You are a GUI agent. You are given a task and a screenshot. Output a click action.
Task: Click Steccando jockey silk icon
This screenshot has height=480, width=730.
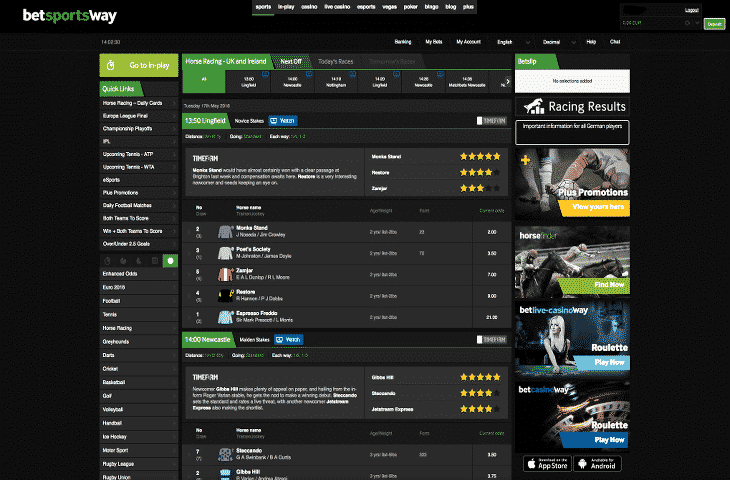click(x=225, y=454)
